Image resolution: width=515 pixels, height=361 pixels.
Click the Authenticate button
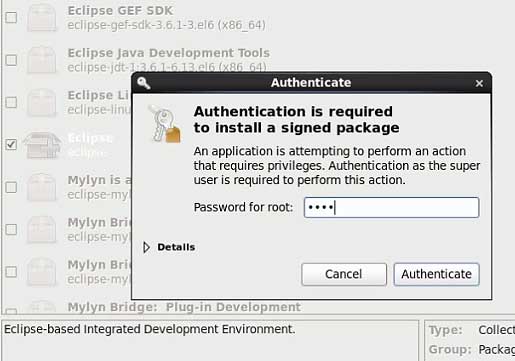point(436,274)
